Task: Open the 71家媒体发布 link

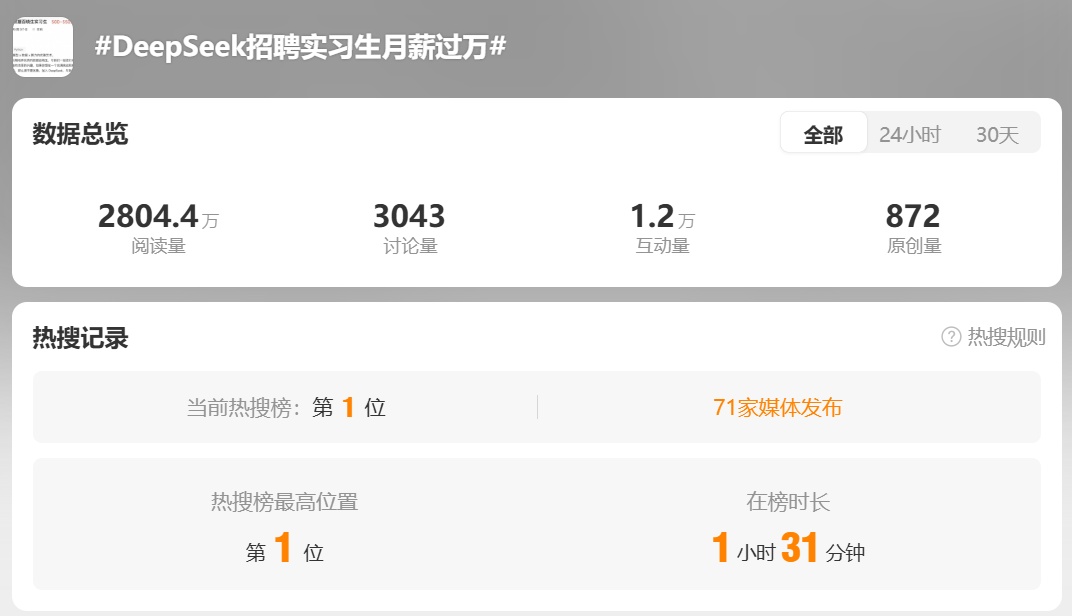Action: pos(777,407)
